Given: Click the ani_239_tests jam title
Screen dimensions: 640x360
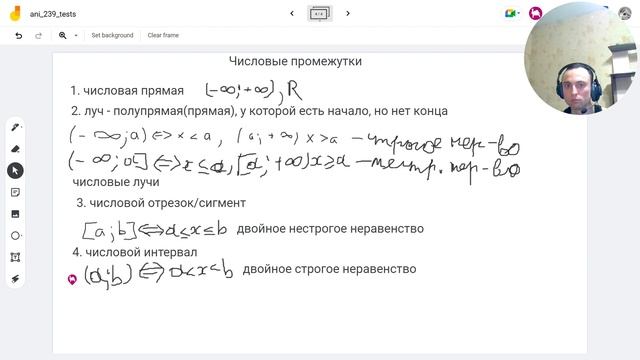Looking at the screenshot, I should 53,14.
